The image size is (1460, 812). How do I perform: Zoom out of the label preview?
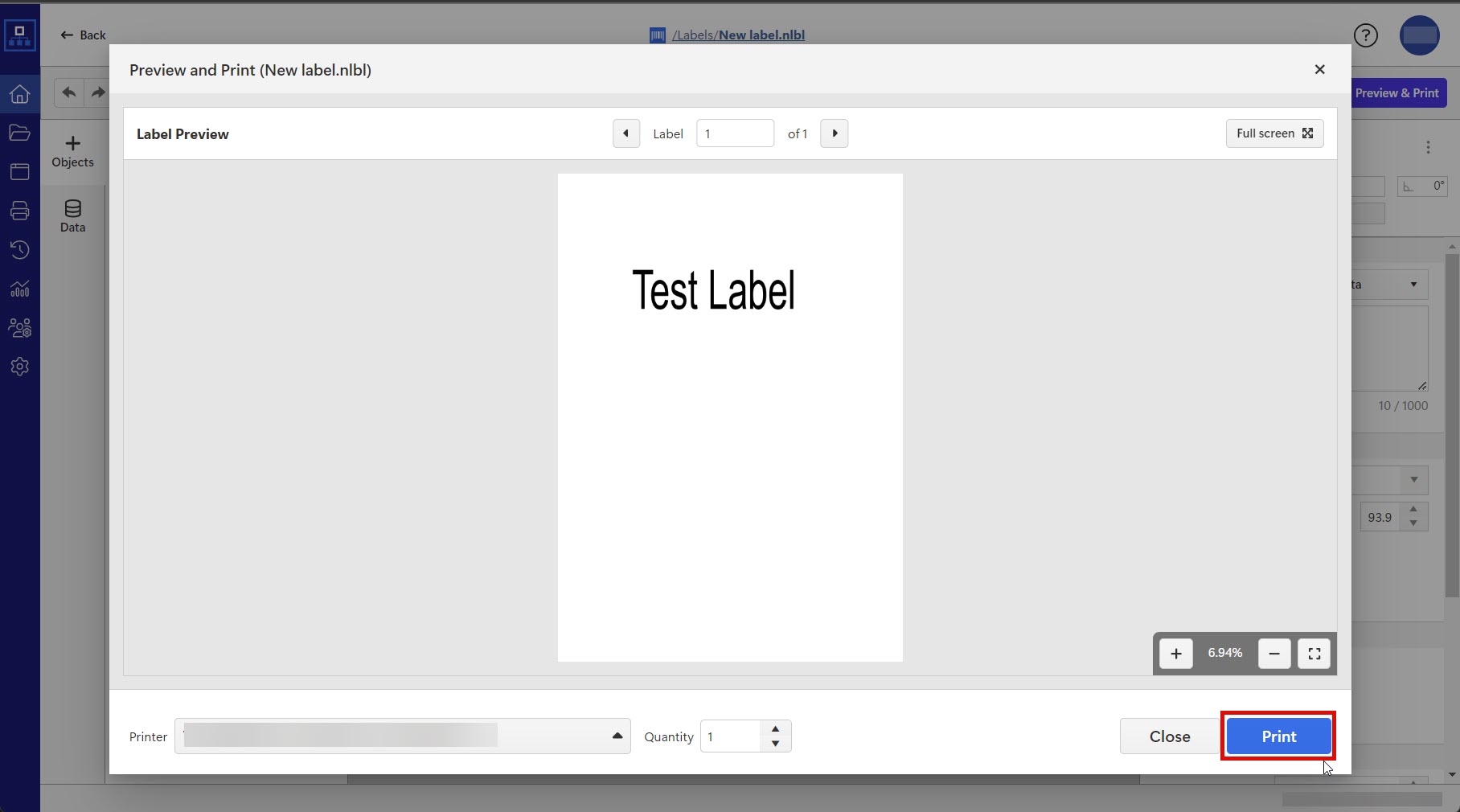click(x=1274, y=654)
